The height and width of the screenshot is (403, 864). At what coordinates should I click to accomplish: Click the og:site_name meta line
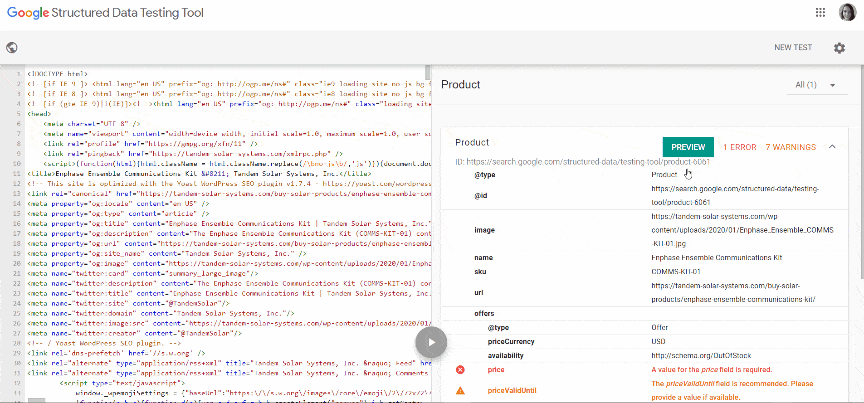point(167,254)
